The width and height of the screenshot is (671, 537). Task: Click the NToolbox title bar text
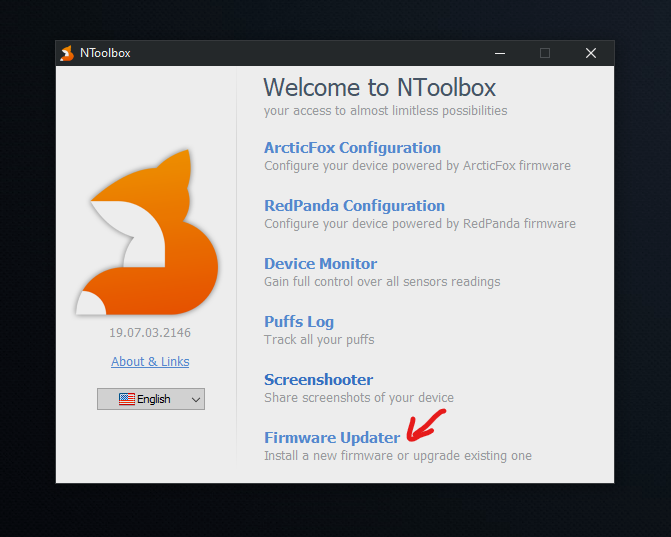105,53
